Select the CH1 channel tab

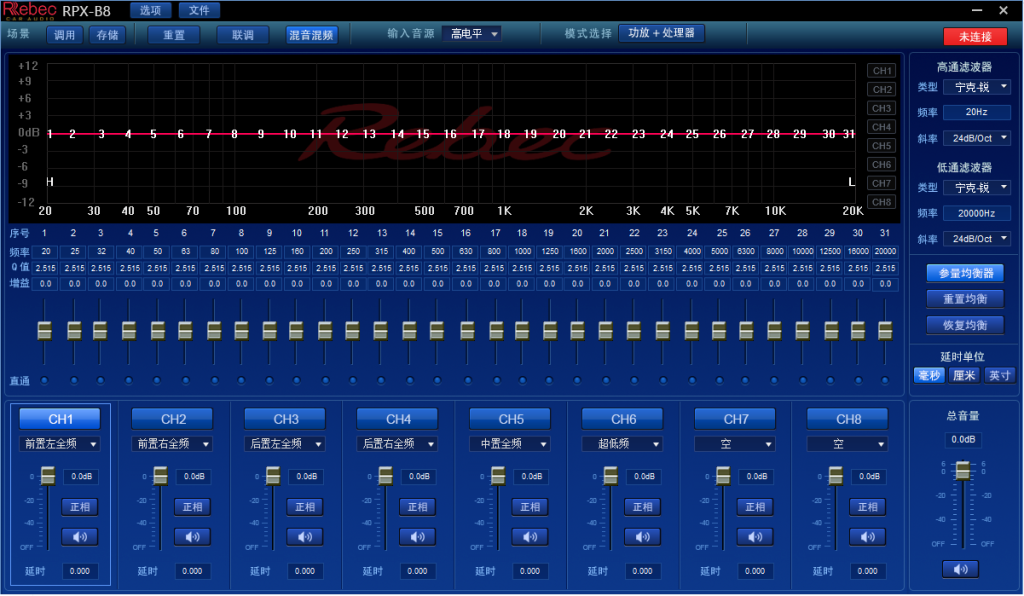pyautogui.click(x=60, y=419)
